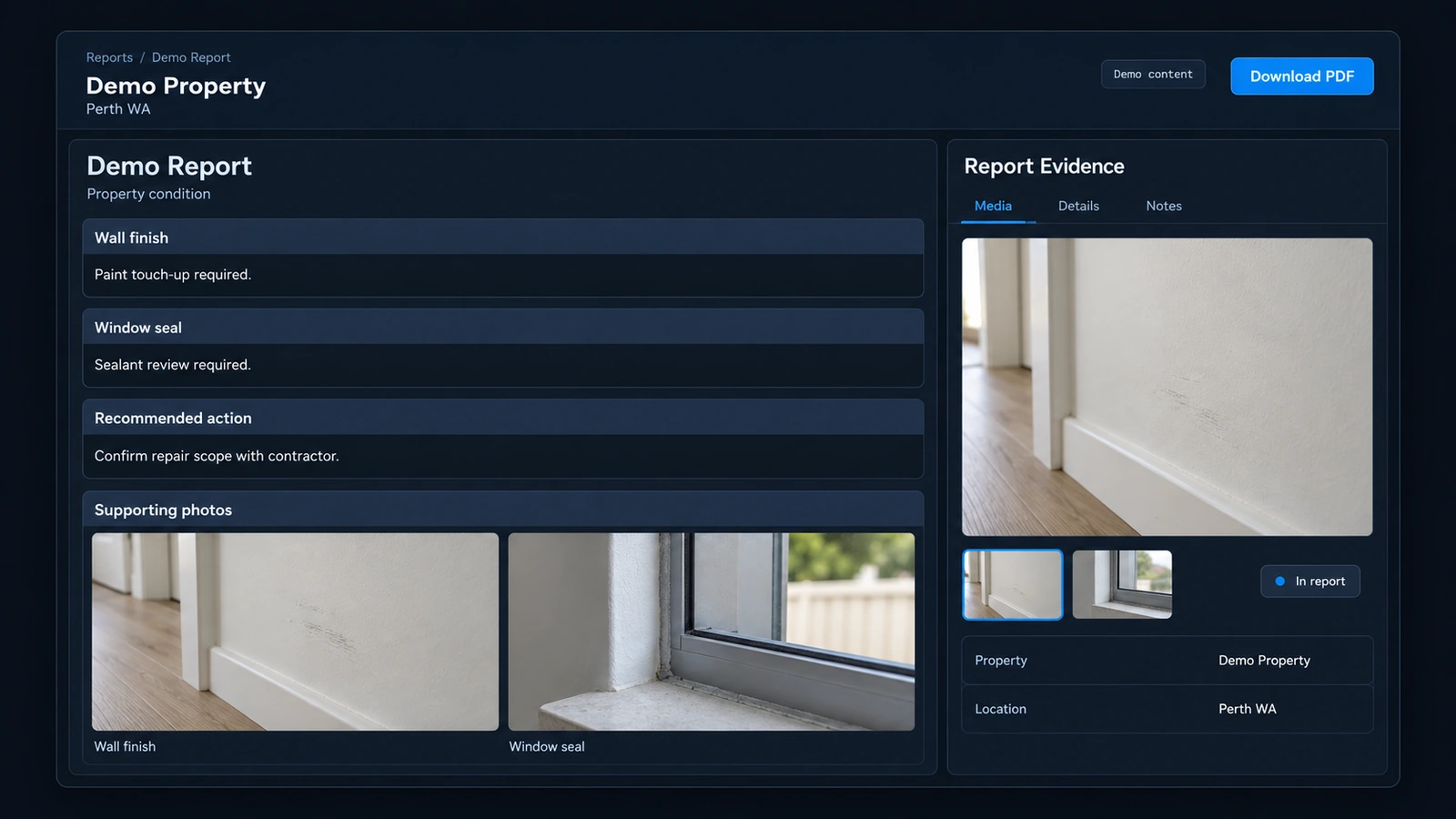Image resolution: width=1456 pixels, height=819 pixels.
Task: Select 'Sealant review required.' text
Action: point(173,365)
